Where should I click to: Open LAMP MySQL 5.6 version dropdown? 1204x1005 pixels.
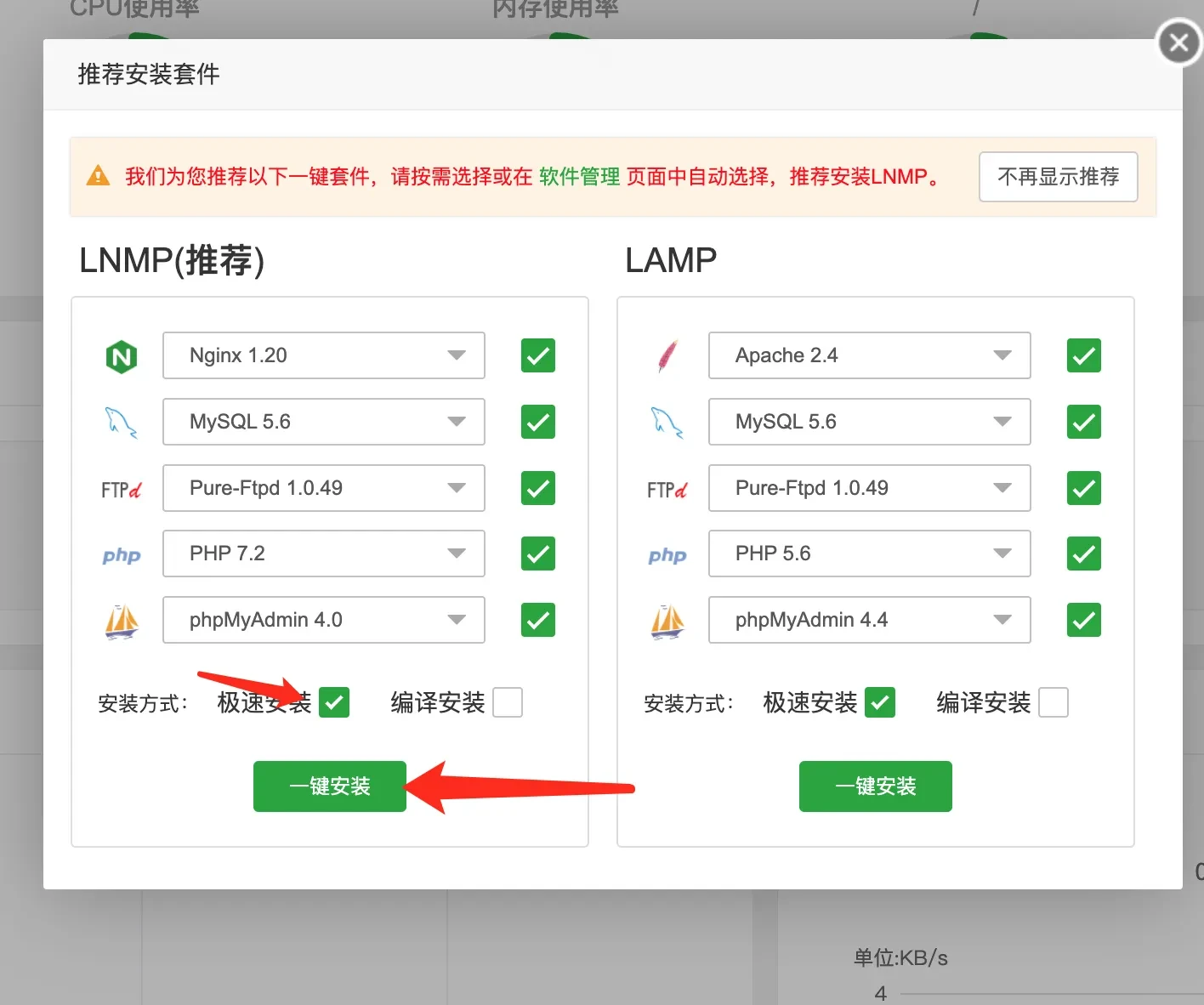click(x=870, y=422)
